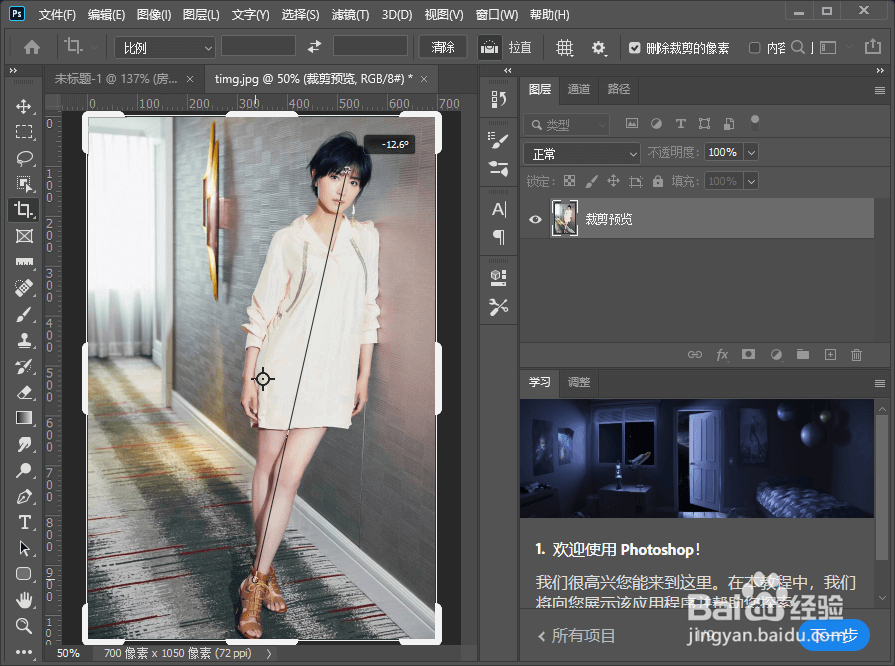Open the opacity slider dropdown arrow
895x666 pixels.
coord(752,152)
